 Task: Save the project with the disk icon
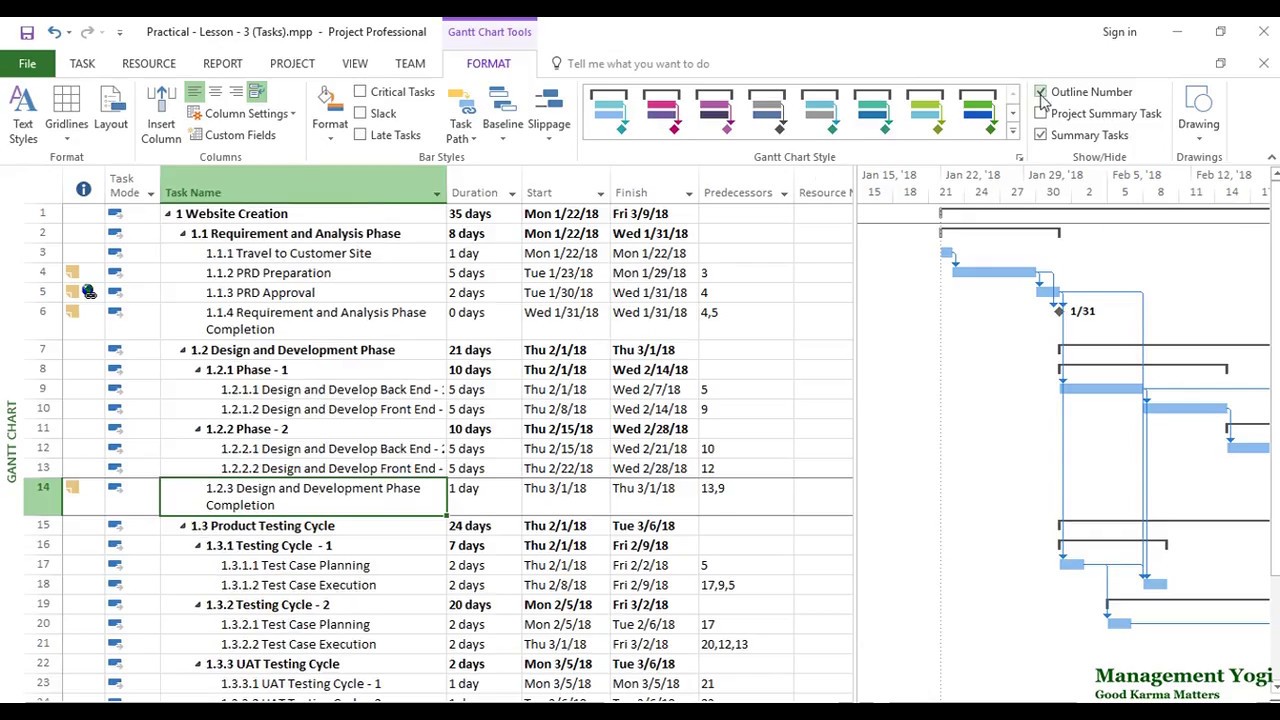click(27, 32)
